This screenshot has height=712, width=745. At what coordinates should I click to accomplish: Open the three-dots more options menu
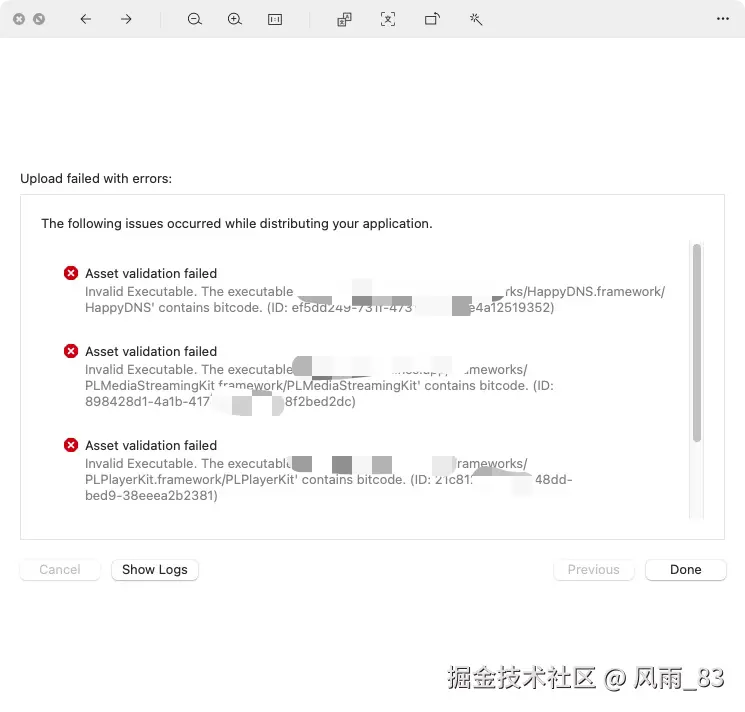point(723,19)
